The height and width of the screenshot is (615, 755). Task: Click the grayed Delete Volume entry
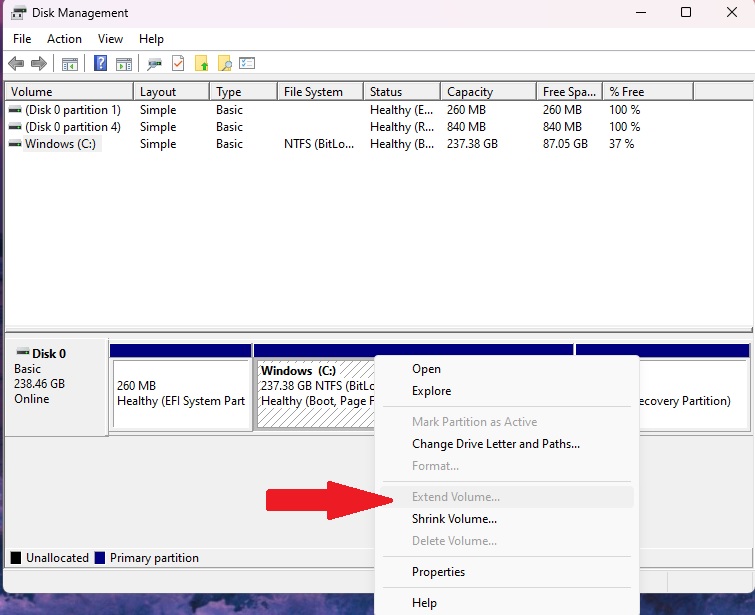pyautogui.click(x=507, y=541)
